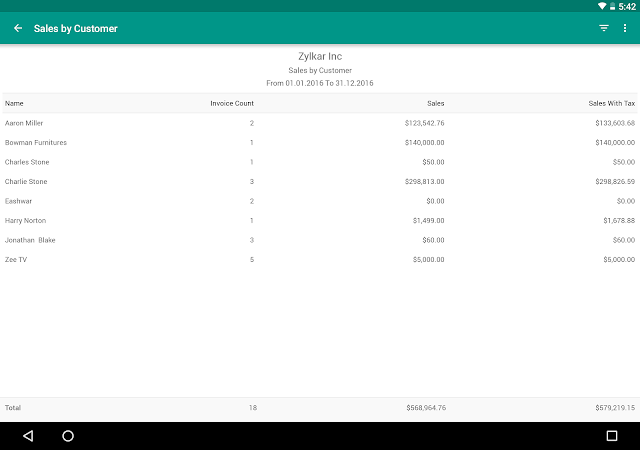Tap the total sales with tax $579,219.15
Screen dimensions: 640x450
tap(615, 408)
